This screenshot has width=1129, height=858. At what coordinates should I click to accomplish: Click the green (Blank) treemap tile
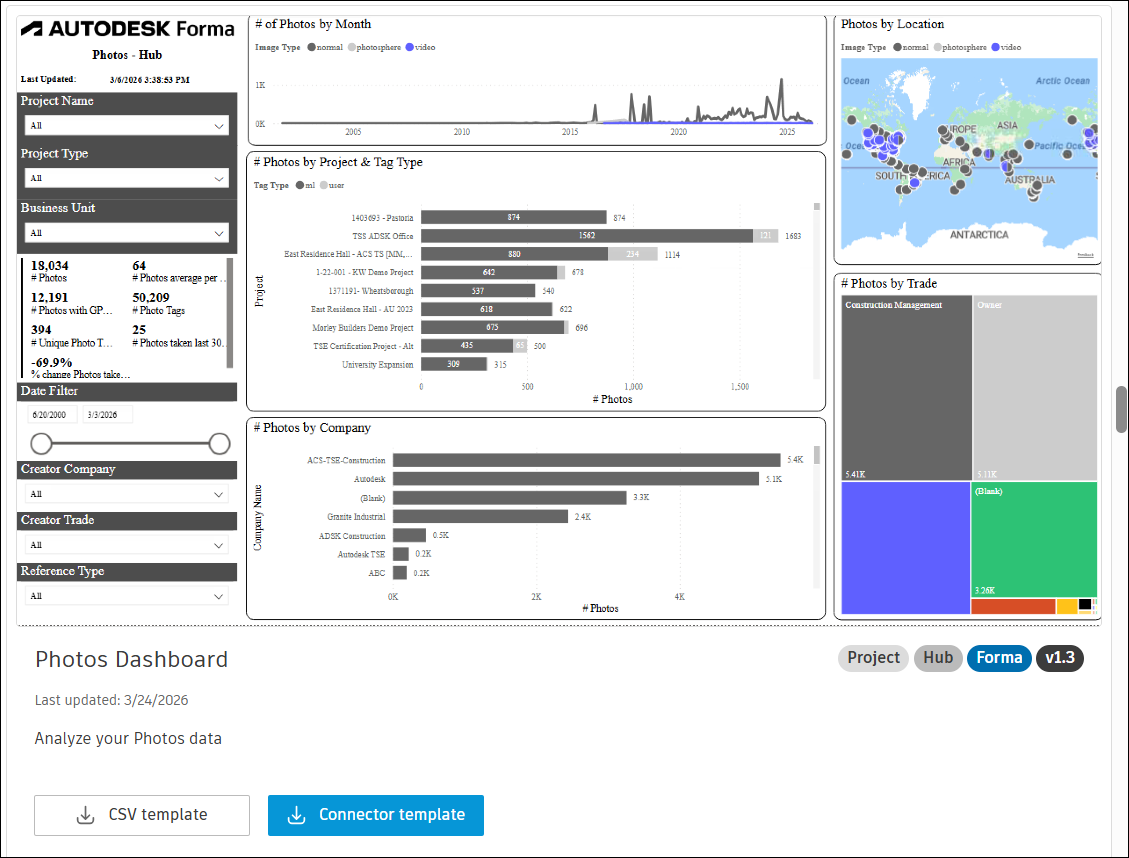1034,539
